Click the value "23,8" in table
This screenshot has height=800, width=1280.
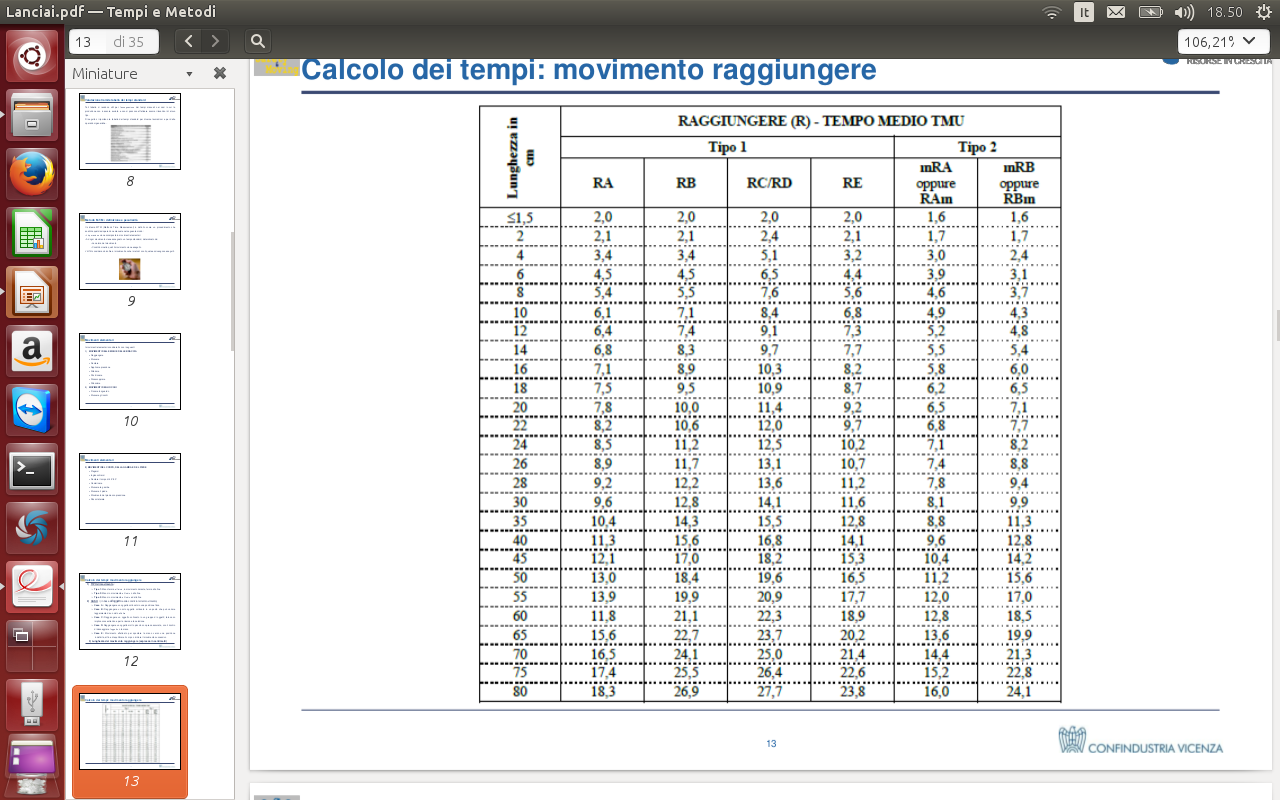[x=852, y=691]
